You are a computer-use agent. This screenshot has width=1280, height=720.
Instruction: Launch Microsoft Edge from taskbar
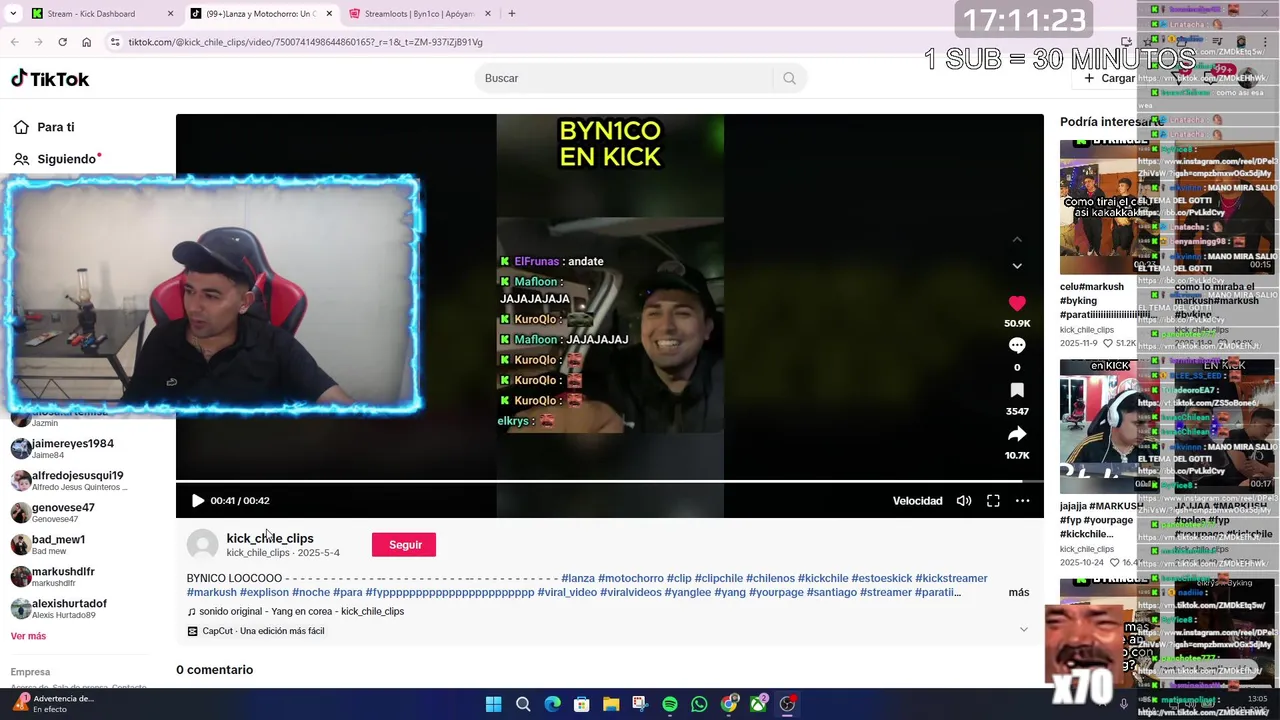click(552, 704)
